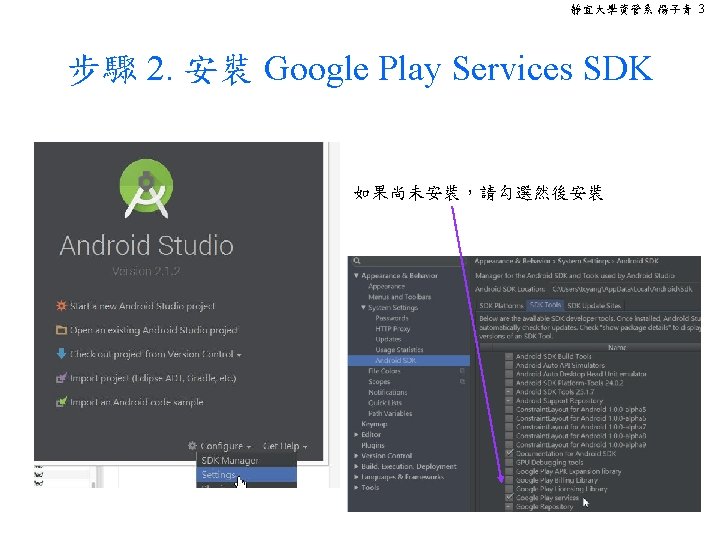Expand the Editor settings node
The image size is (720, 540).
pos(356,434)
